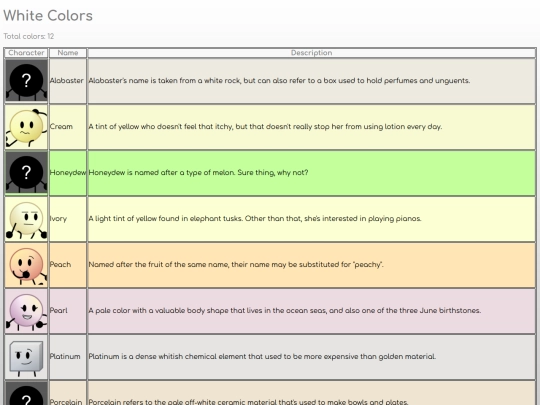Click the White Colors heading
Viewport: 540px width, 405px height.
pyautogui.click(x=48, y=15)
